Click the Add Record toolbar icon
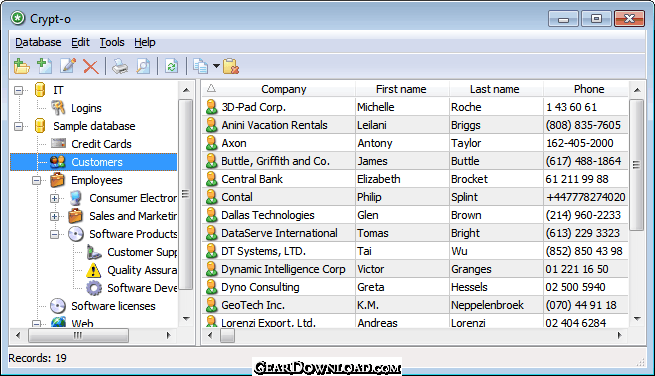 [x=45, y=66]
